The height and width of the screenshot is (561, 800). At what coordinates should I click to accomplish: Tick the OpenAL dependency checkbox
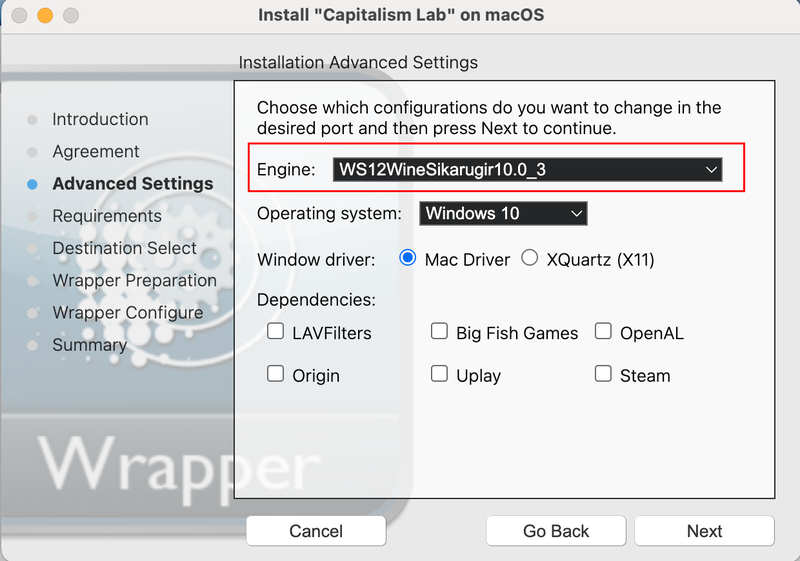pyautogui.click(x=603, y=332)
